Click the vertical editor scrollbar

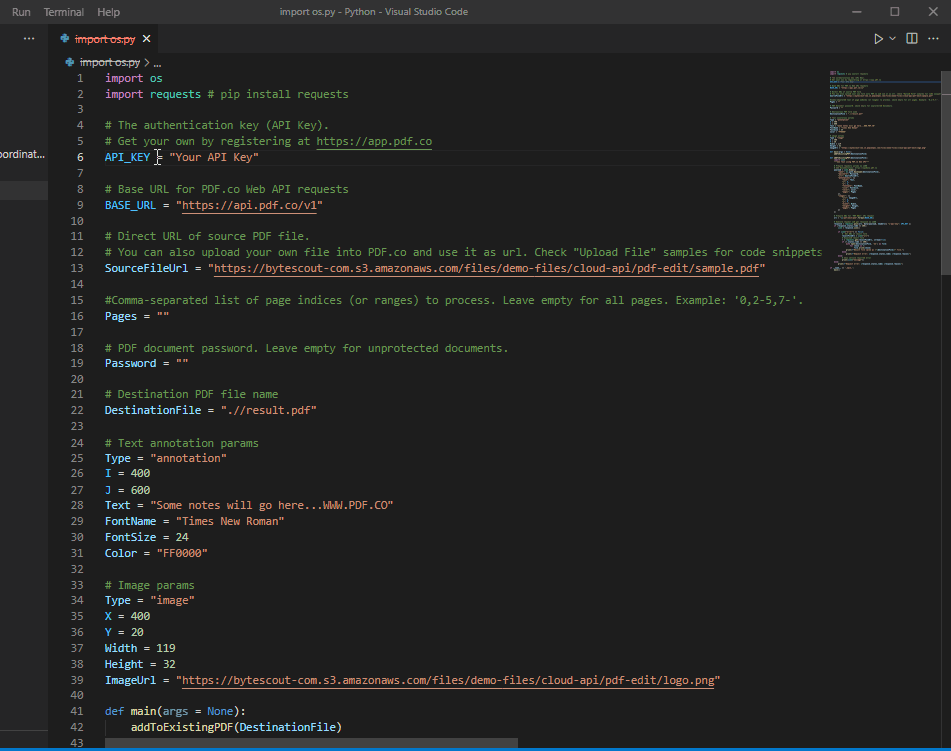(946, 173)
